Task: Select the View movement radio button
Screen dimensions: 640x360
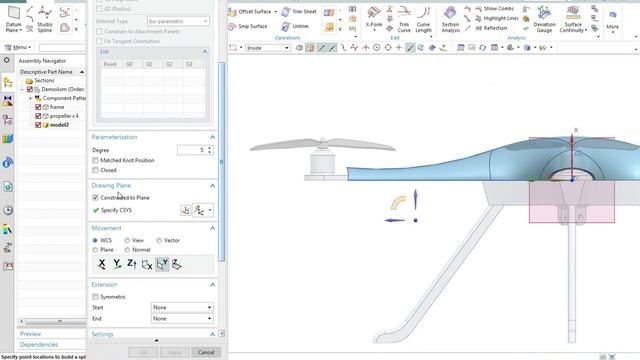Action: pos(127,240)
